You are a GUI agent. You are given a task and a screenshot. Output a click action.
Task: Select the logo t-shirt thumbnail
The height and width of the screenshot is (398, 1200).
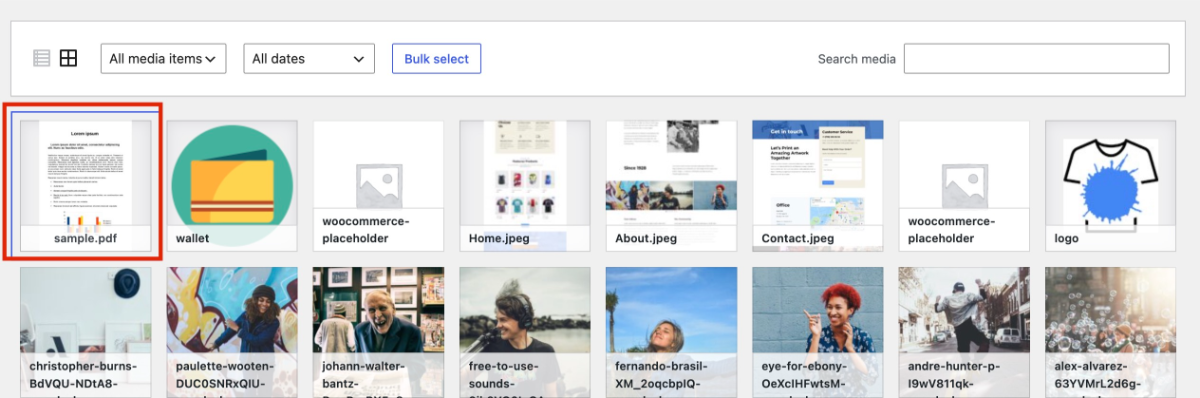(x=1110, y=186)
